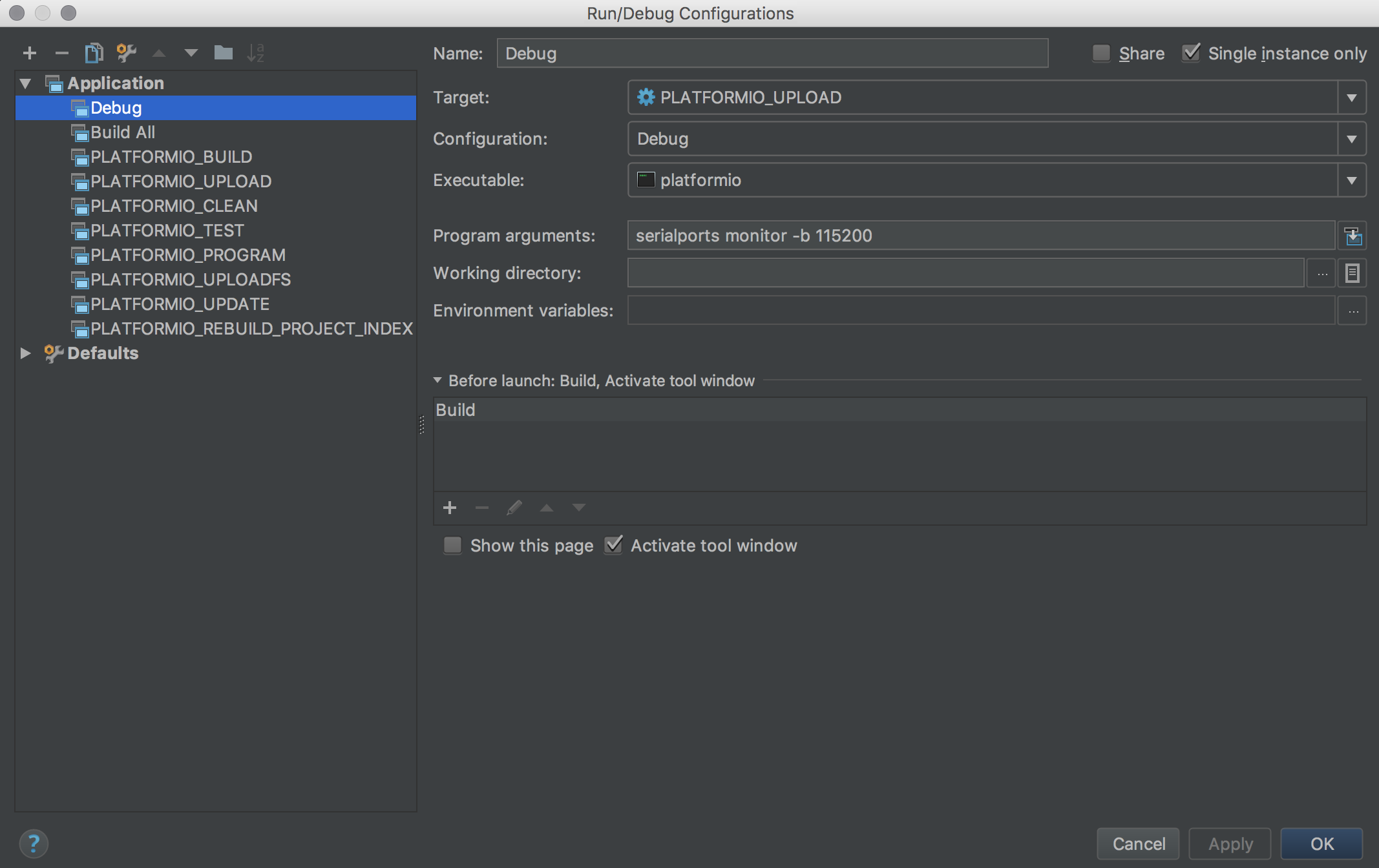Open macros insertion for program arguments
Image resolution: width=1379 pixels, height=868 pixels.
(1354, 235)
